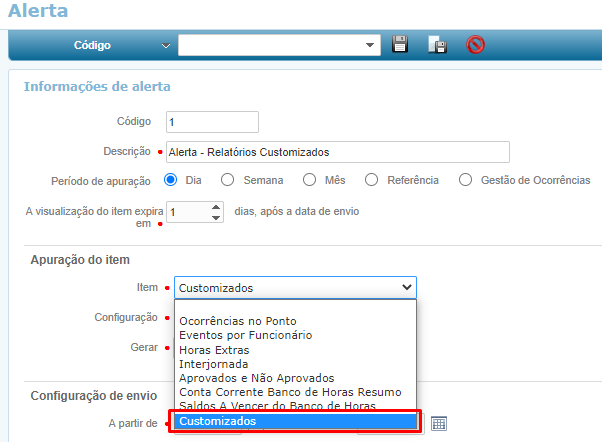Increase expiration days with up arrow
Image resolution: width=602 pixels, height=442 pixels.
[x=216, y=207]
